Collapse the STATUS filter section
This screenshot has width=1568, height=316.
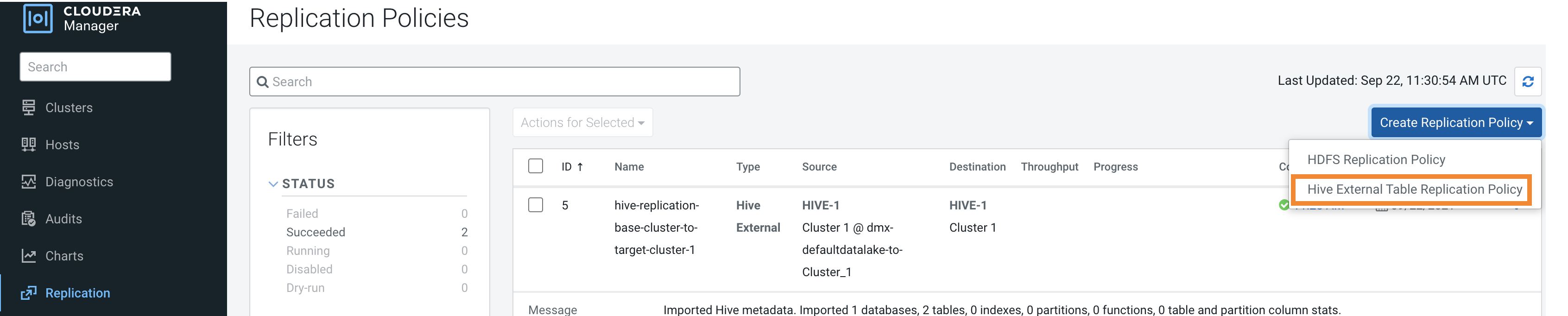coord(273,184)
